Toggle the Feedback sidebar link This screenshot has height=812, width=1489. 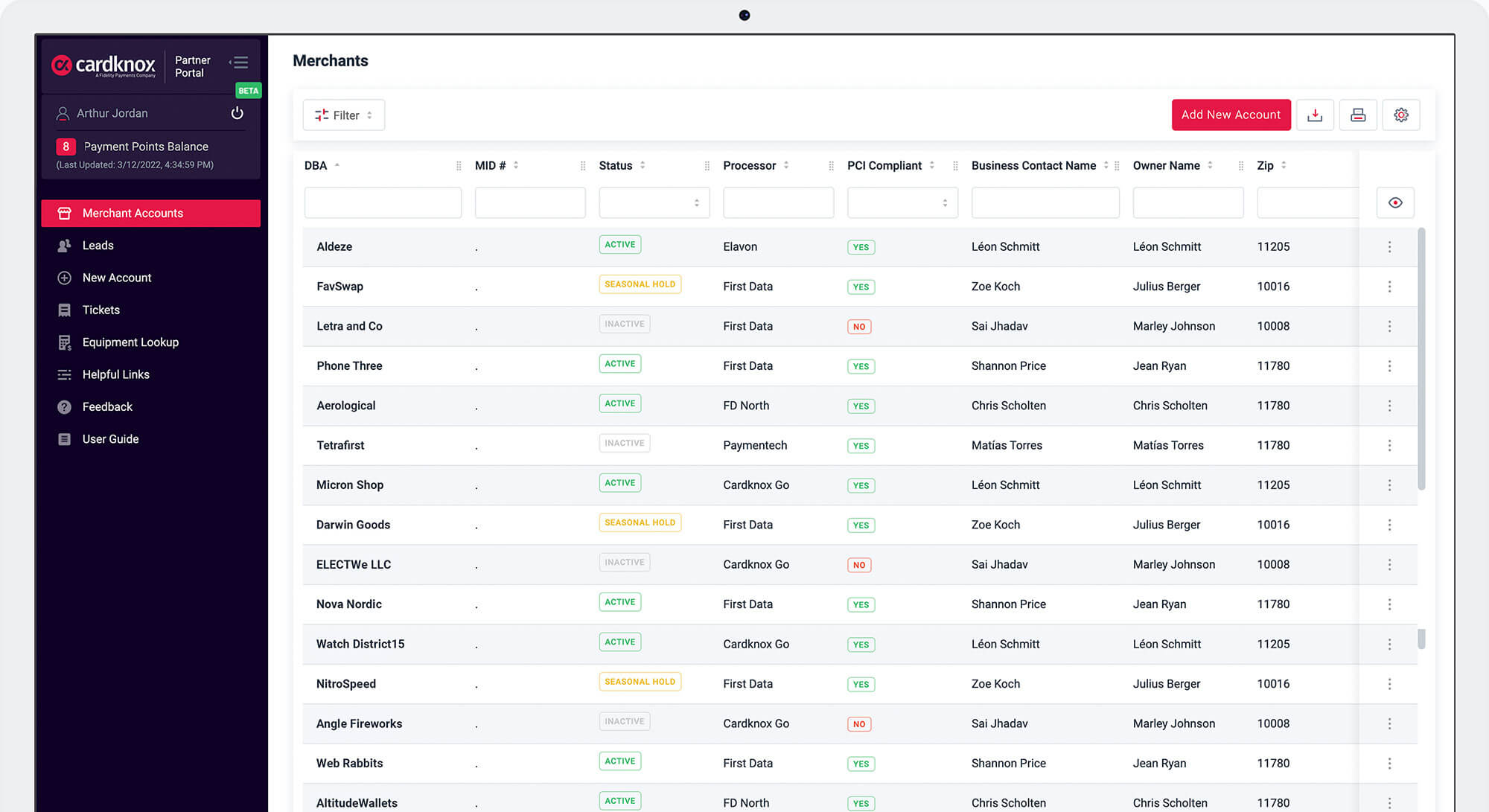(107, 407)
